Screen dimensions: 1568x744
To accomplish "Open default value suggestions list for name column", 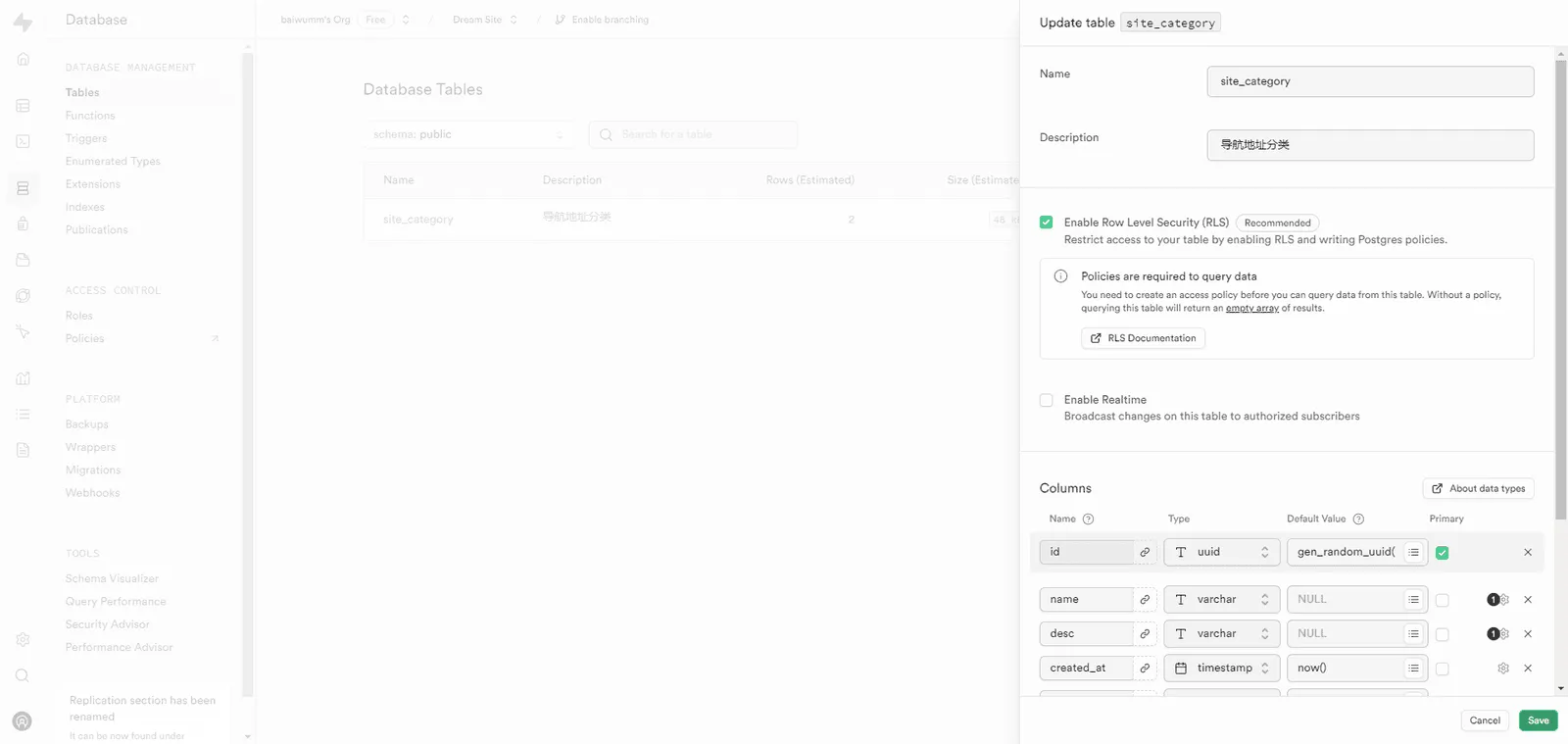I will pos(1413,600).
